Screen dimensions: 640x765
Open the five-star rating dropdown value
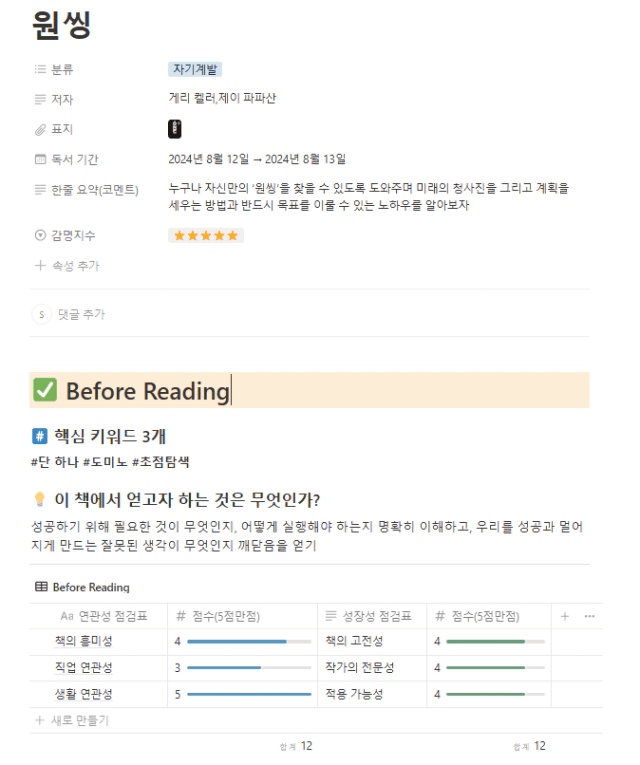point(206,236)
